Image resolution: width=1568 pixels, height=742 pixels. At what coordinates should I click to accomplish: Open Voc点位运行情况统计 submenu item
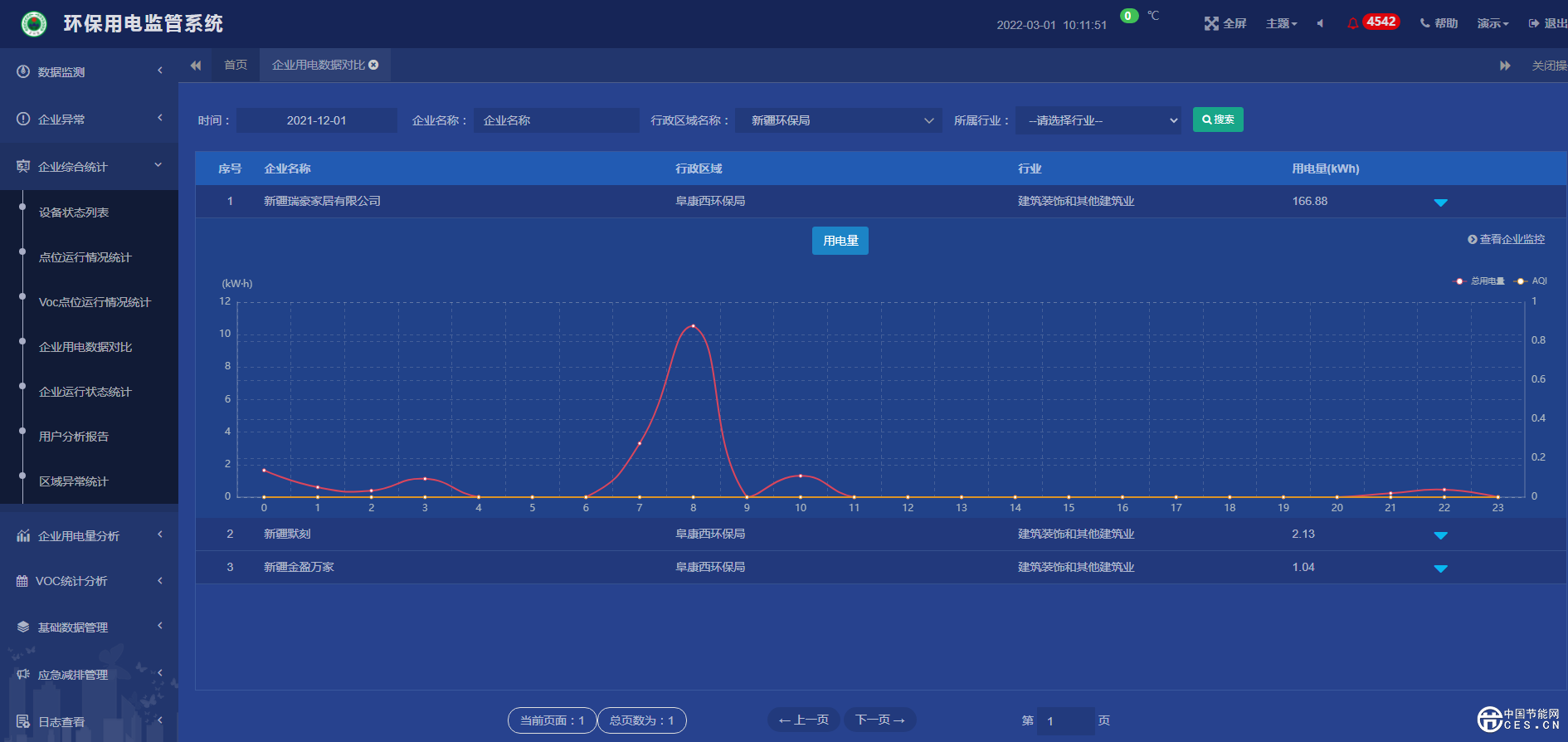pos(95,302)
